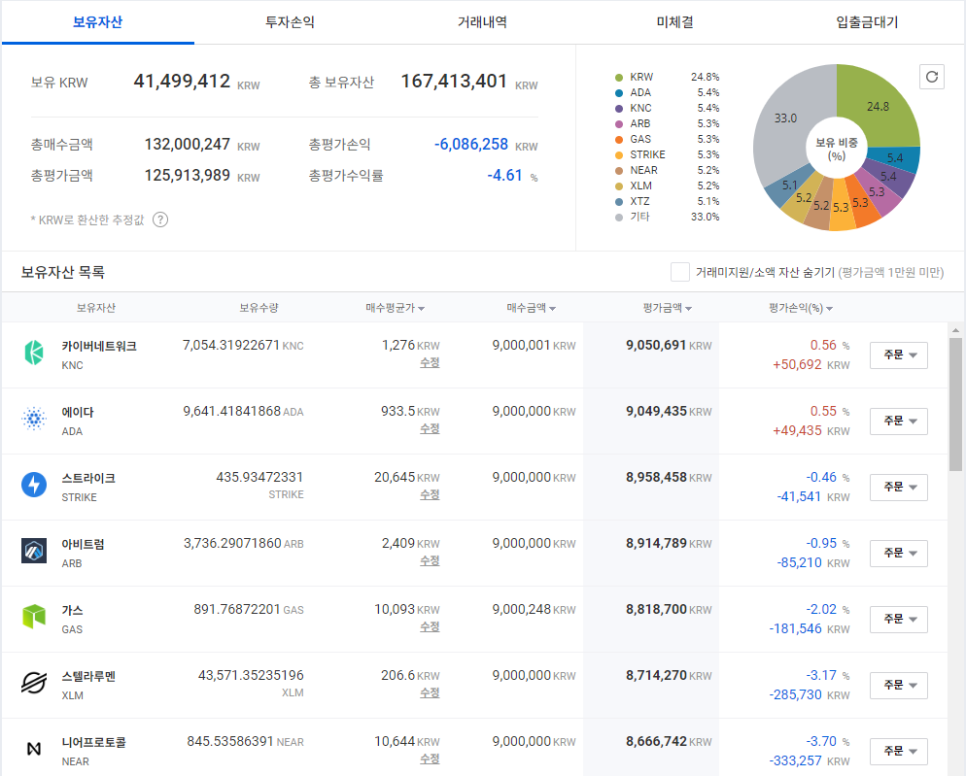Switch to the 투자손익 tab
Image resolution: width=966 pixels, height=776 pixels.
290,22
